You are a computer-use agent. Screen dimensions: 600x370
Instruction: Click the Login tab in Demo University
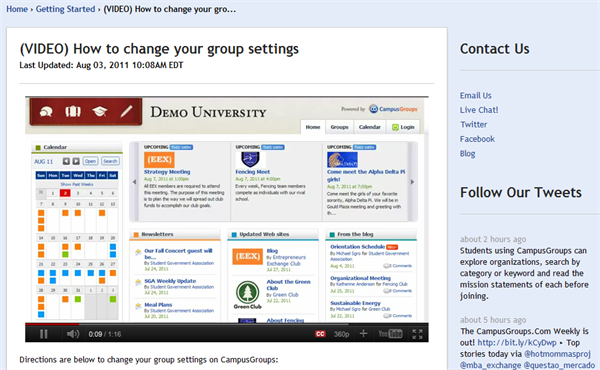403,127
